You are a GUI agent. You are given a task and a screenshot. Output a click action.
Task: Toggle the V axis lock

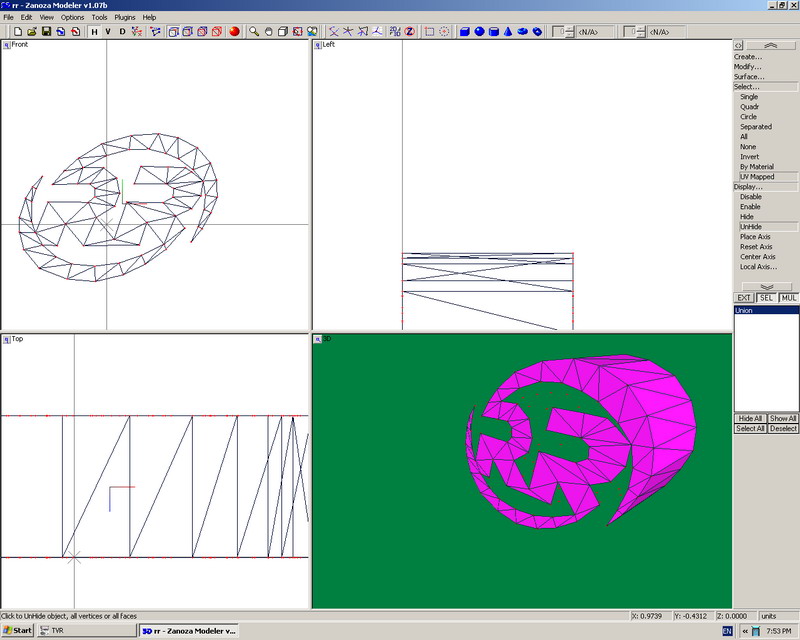click(108, 32)
